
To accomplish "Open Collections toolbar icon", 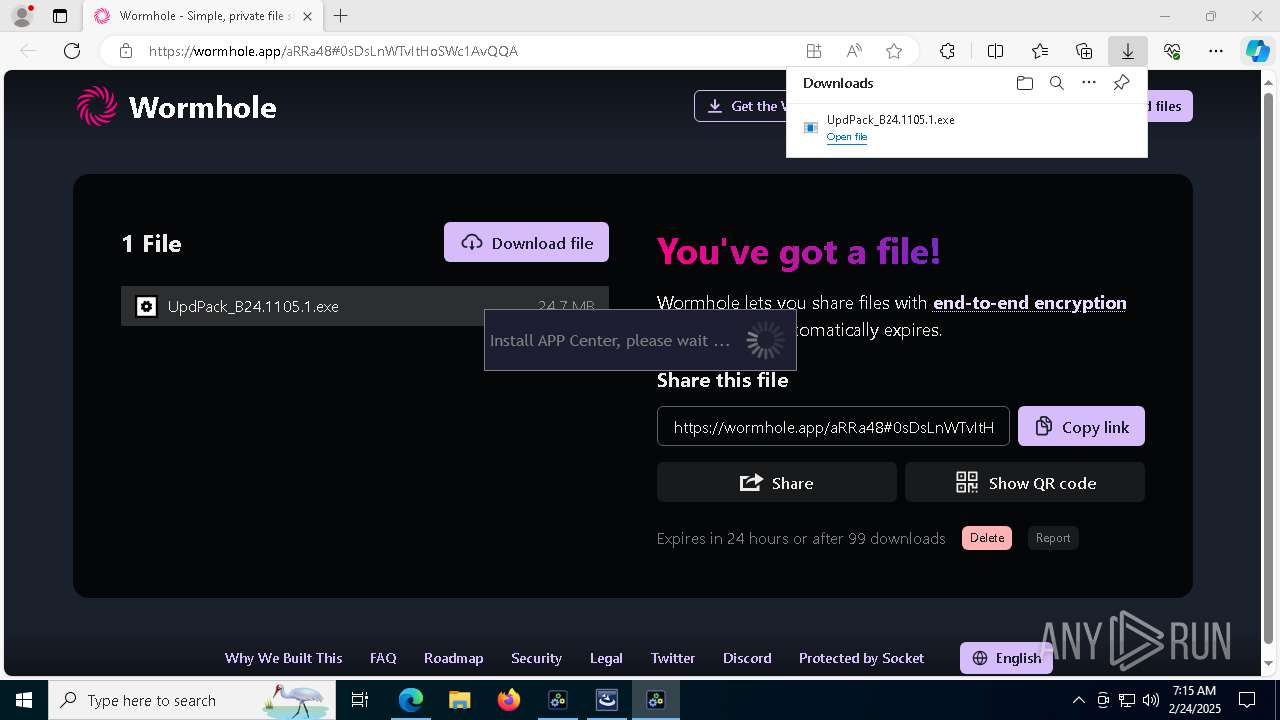I will 1084,51.
